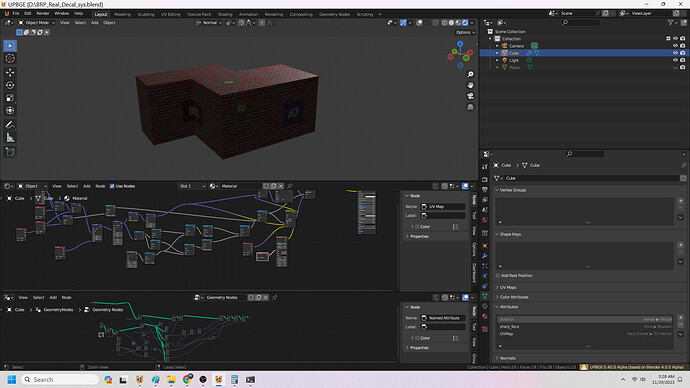Hide the Cube with its eye icon
Screen dimensions: 690x388
pos(675,53)
